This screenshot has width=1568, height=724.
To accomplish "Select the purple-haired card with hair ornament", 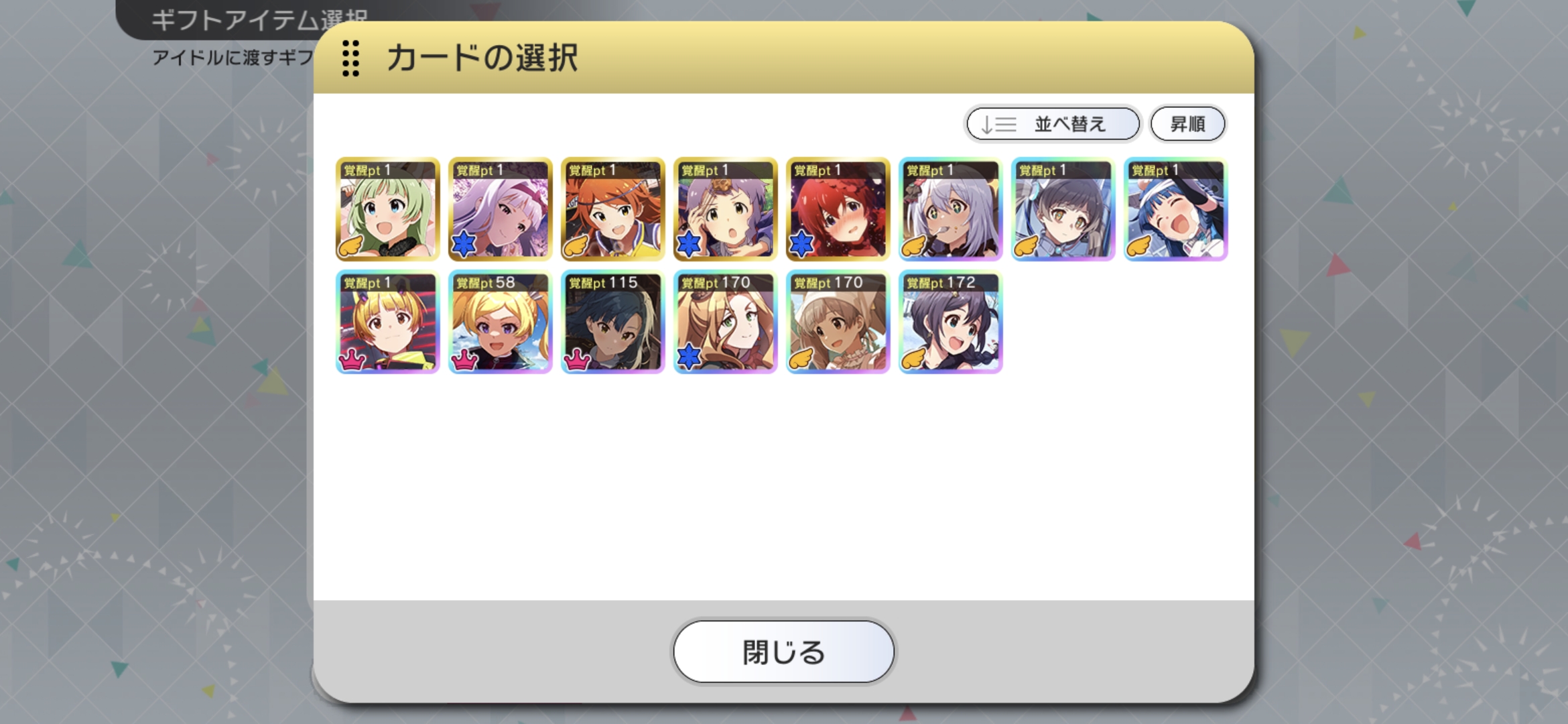I will [725, 208].
